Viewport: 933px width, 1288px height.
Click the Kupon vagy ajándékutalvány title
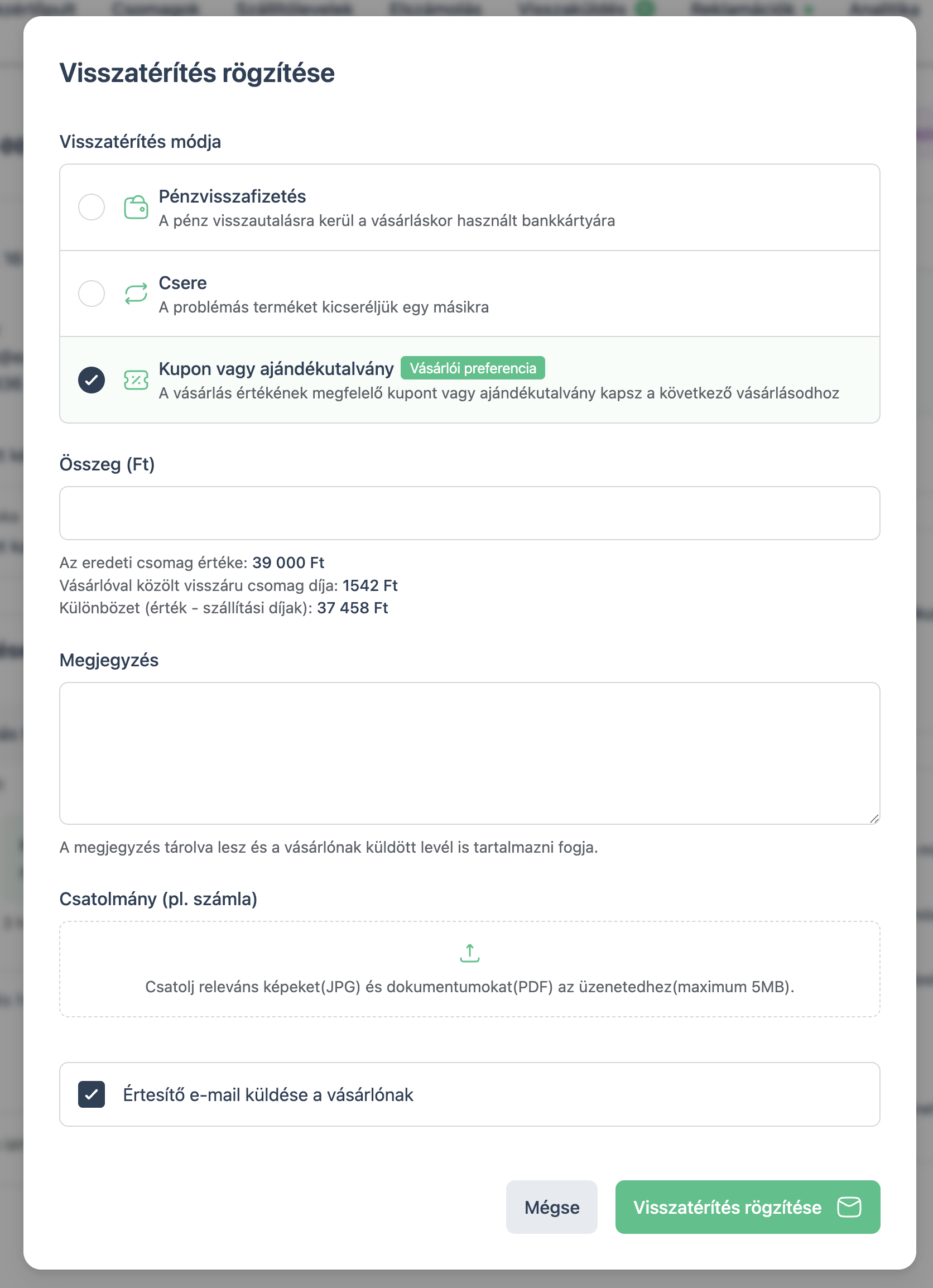tap(276, 368)
